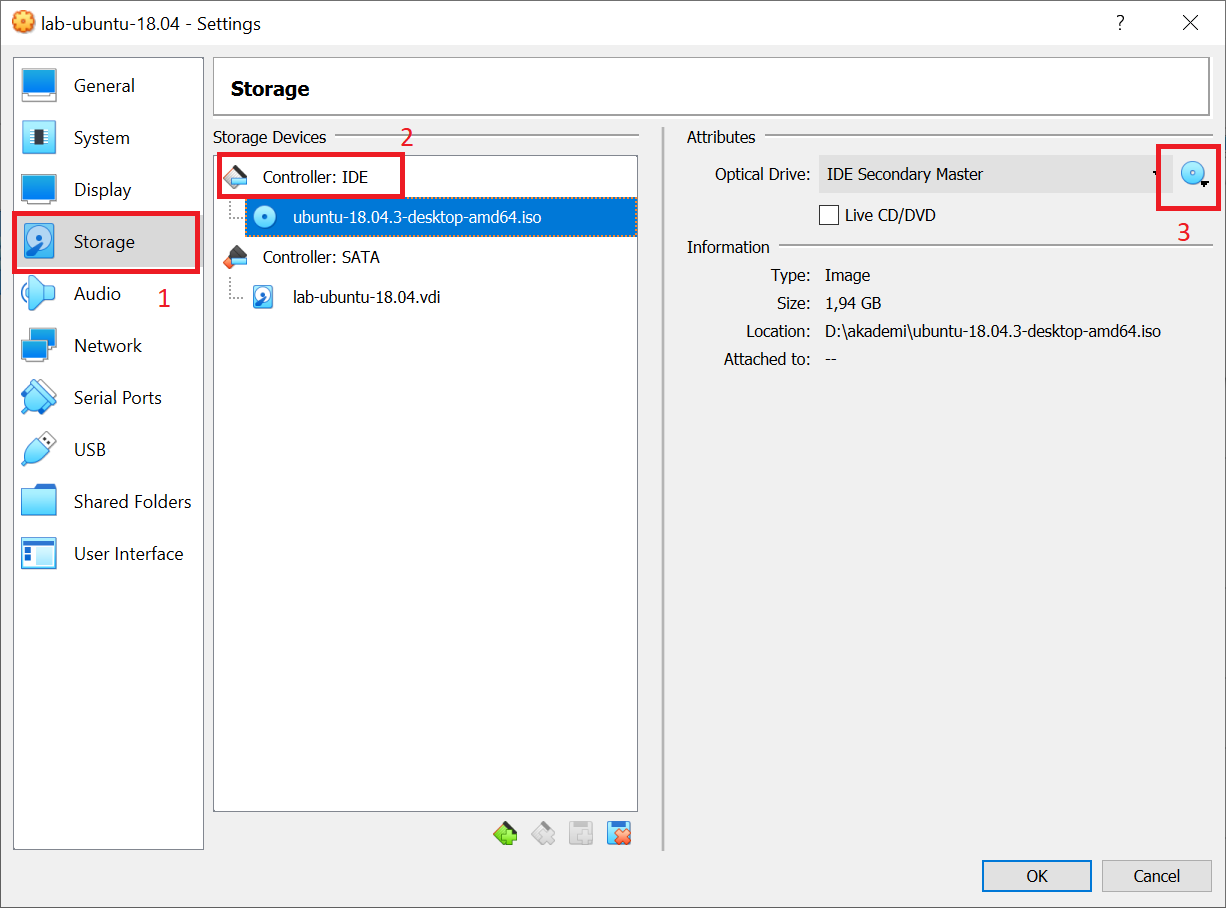Image resolution: width=1226 pixels, height=908 pixels.
Task: Open the Display settings category
Action: point(108,190)
